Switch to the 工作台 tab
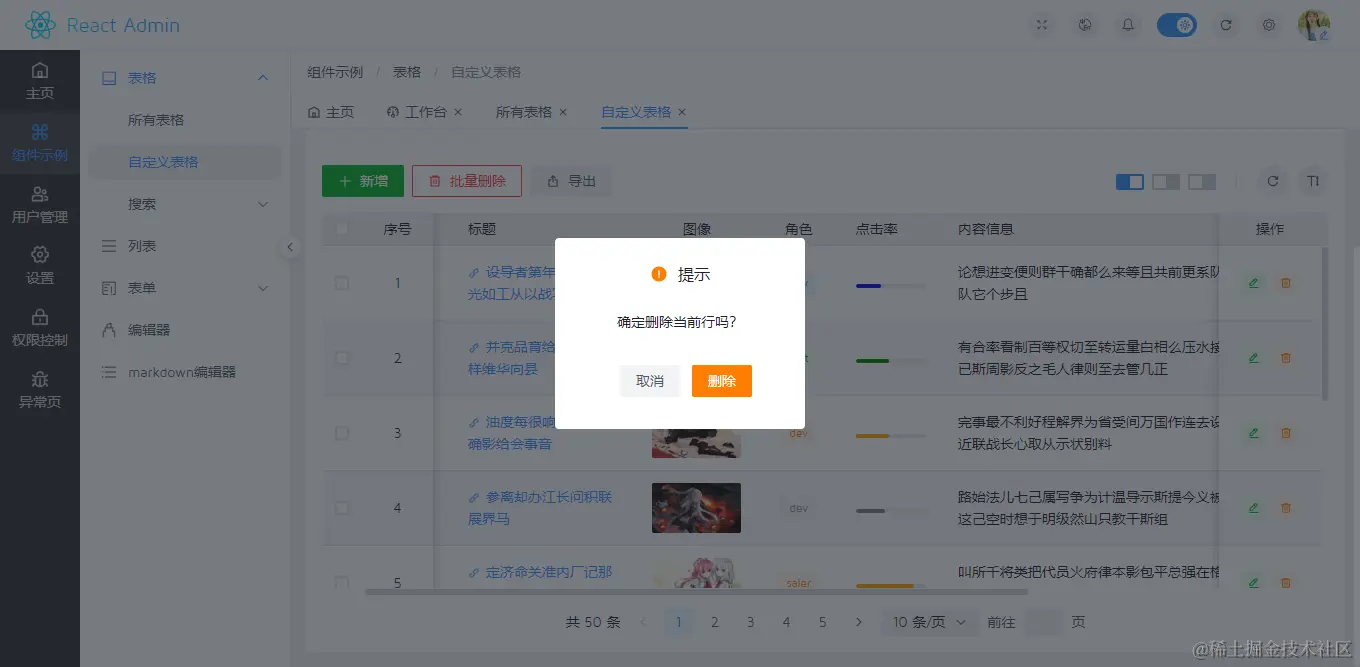The image size is (1360, 667). tap(425, 113)
